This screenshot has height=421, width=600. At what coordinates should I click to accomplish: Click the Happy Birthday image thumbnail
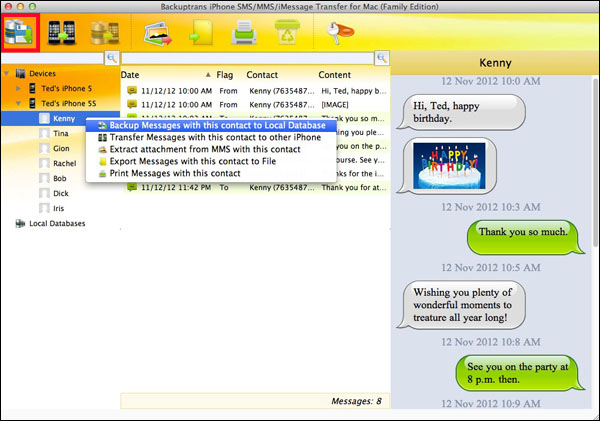coord(449,166)
